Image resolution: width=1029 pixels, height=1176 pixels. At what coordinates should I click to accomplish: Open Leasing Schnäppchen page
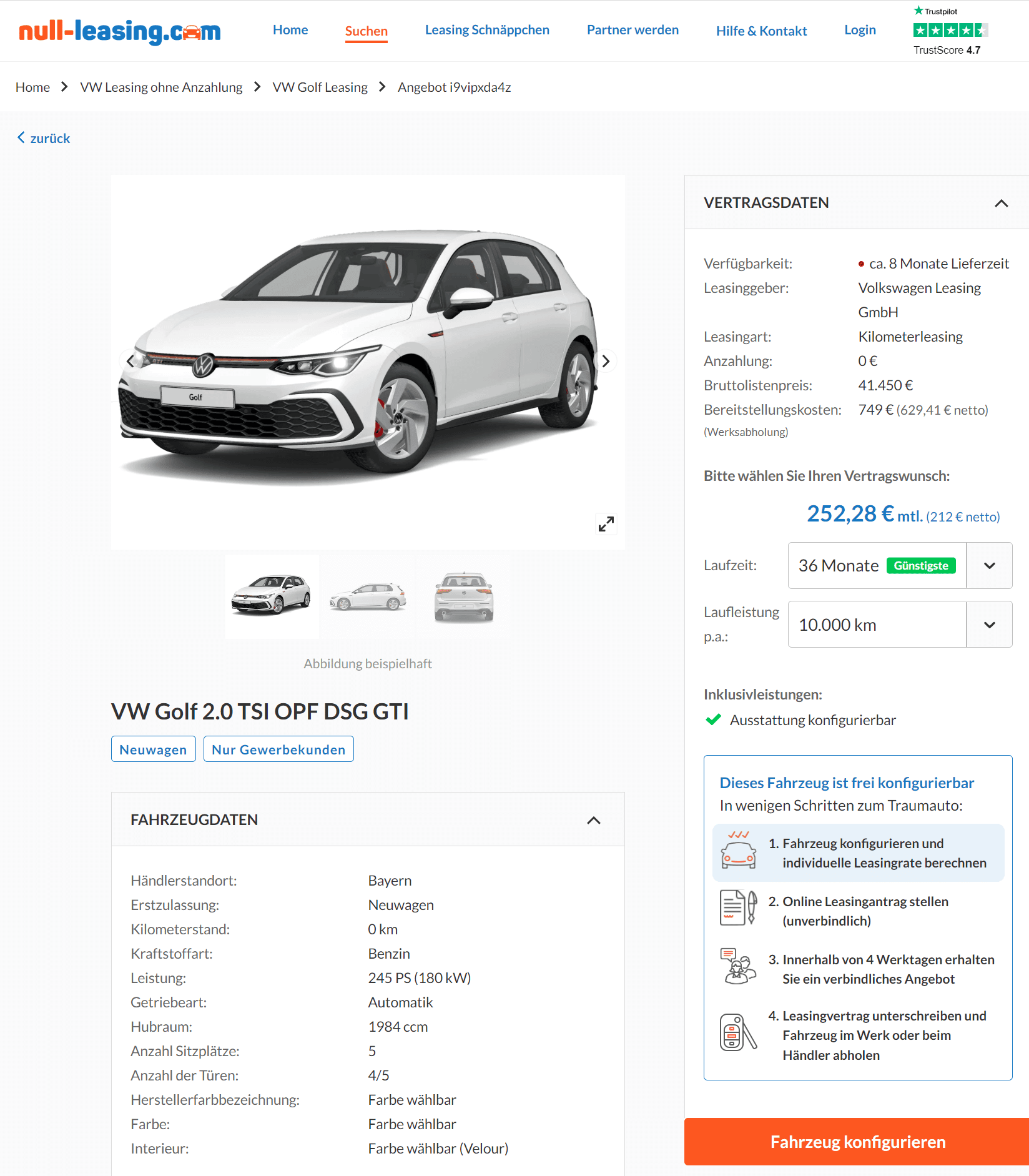(487, 30)
